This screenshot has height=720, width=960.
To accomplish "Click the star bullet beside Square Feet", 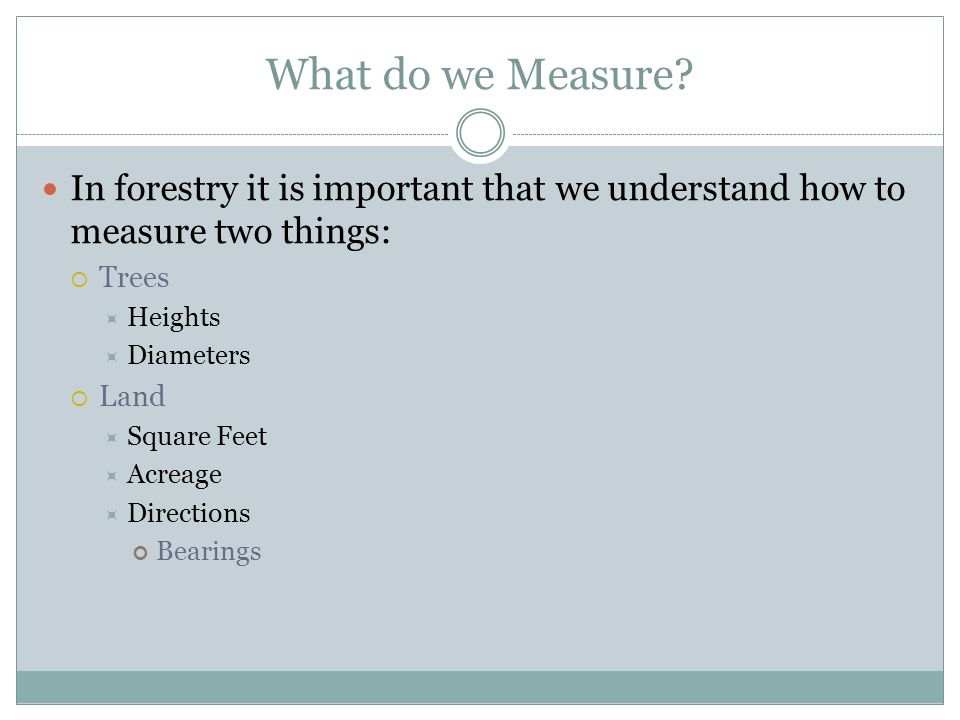I will pos(111,438).
